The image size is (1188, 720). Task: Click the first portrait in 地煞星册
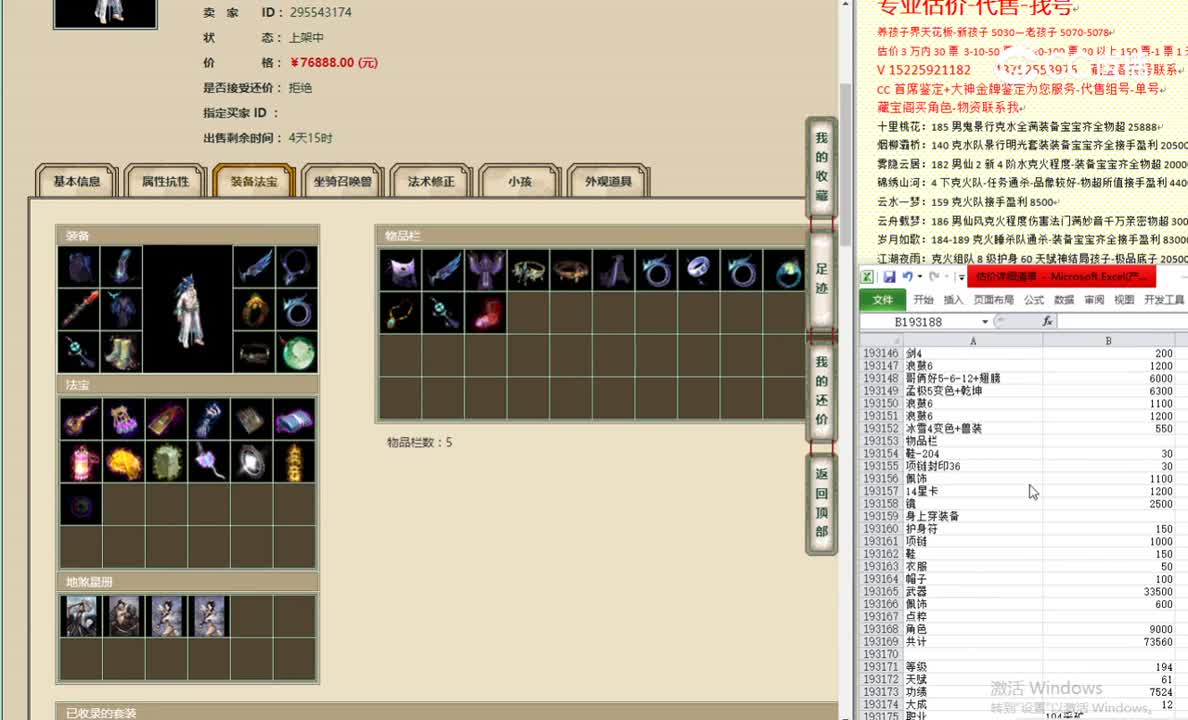point(80,616)
